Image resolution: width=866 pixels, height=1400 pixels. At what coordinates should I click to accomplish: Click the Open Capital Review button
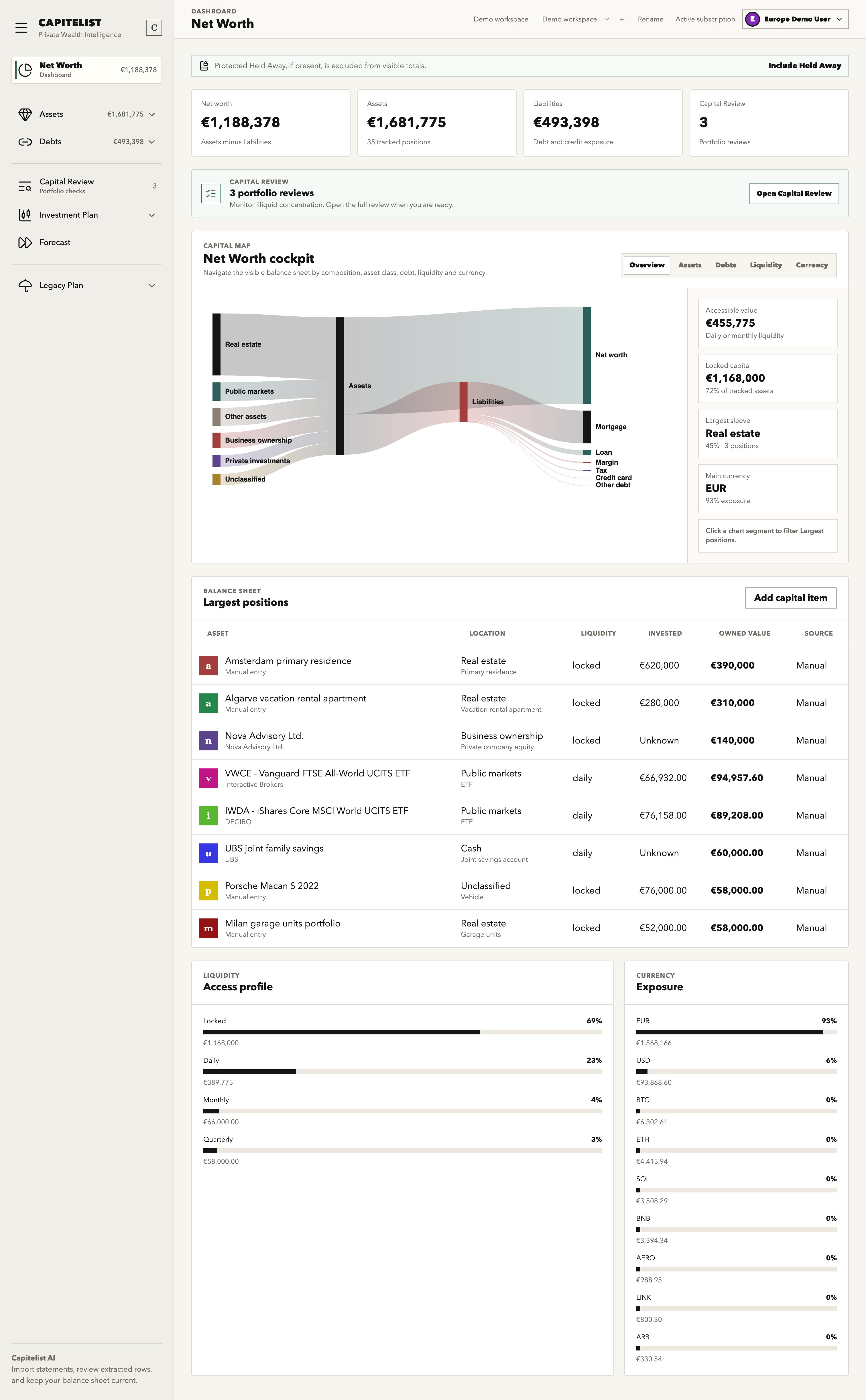coord(793,194)
